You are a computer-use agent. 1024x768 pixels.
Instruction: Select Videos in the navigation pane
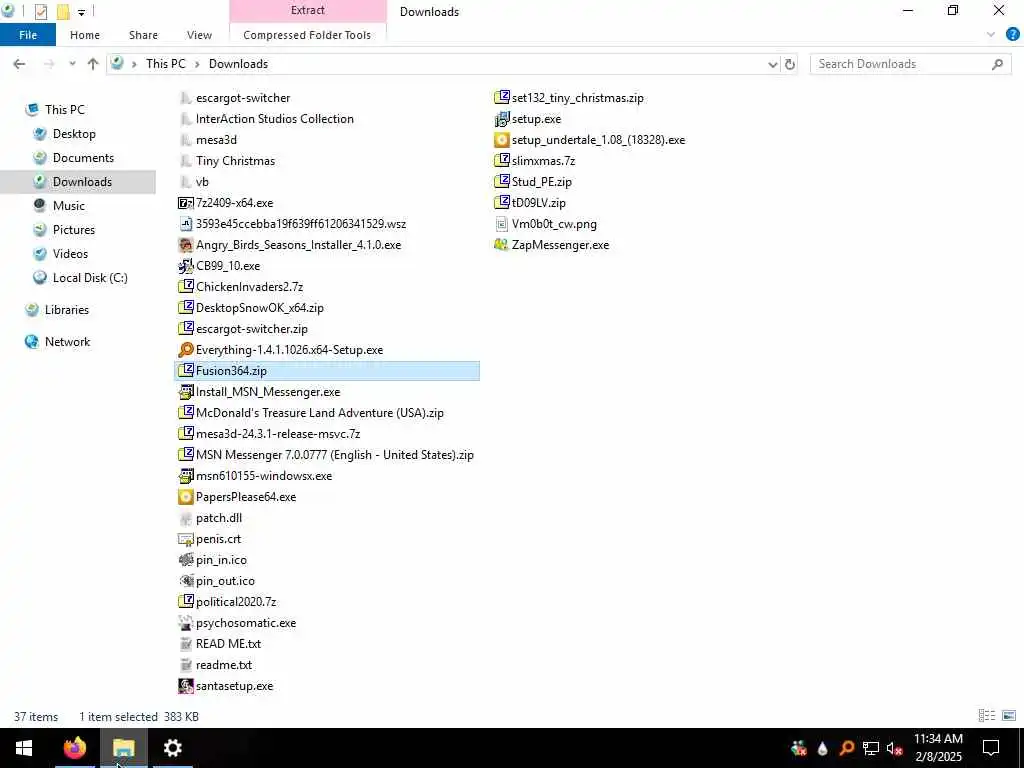click(x=70, y=254)
